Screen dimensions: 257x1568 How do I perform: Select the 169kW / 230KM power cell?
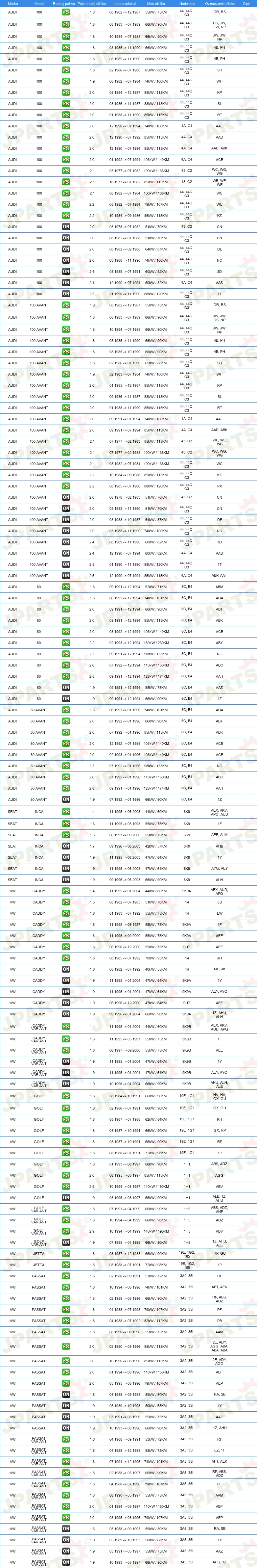pyautogui.click(x=156, y=643)
